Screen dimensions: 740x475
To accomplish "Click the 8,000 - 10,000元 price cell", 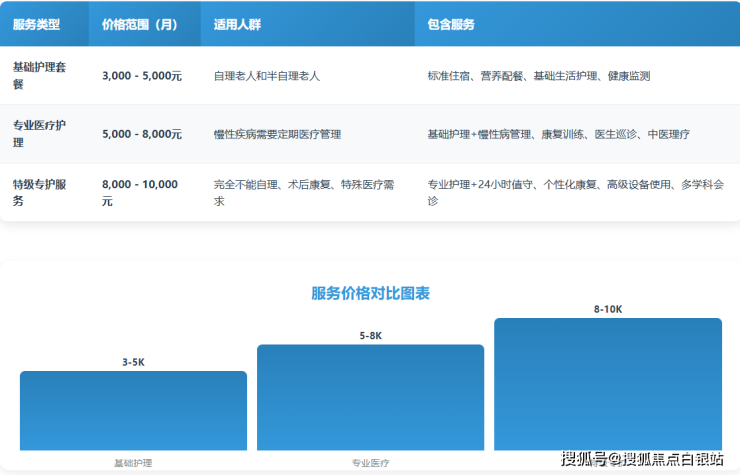I will pos(140,192).
